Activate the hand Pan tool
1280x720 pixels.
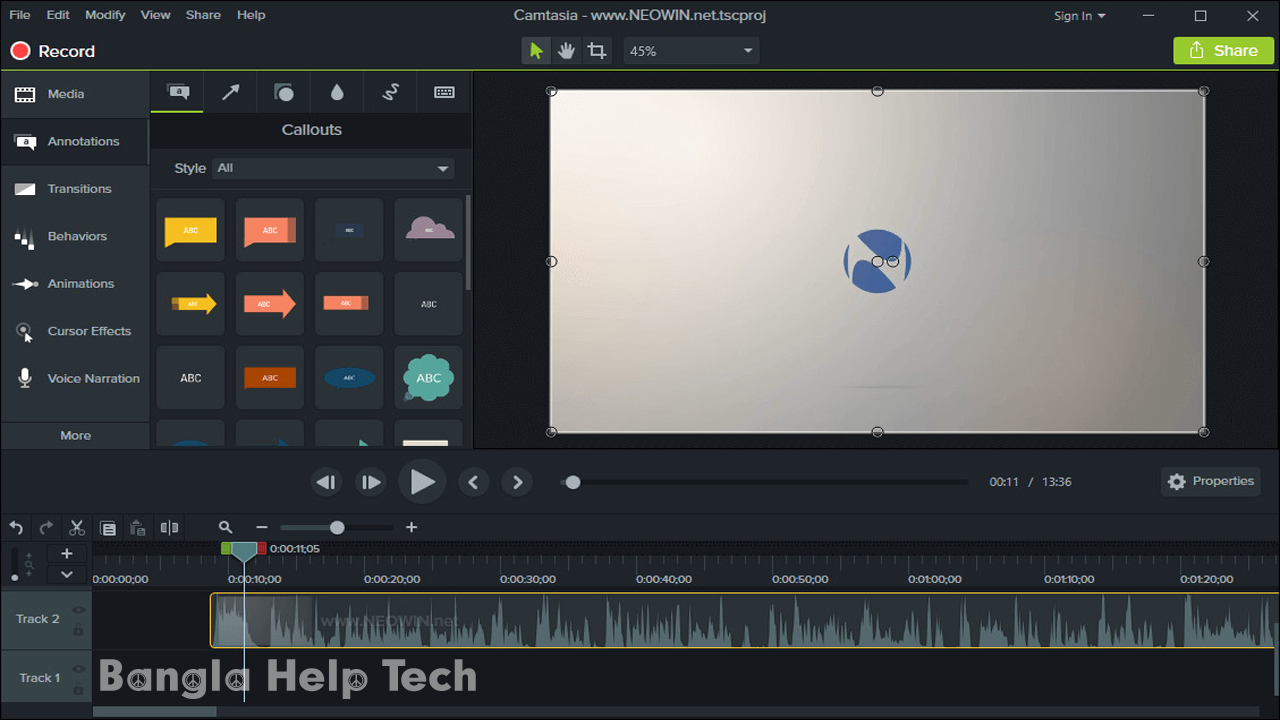pos(567,51)
